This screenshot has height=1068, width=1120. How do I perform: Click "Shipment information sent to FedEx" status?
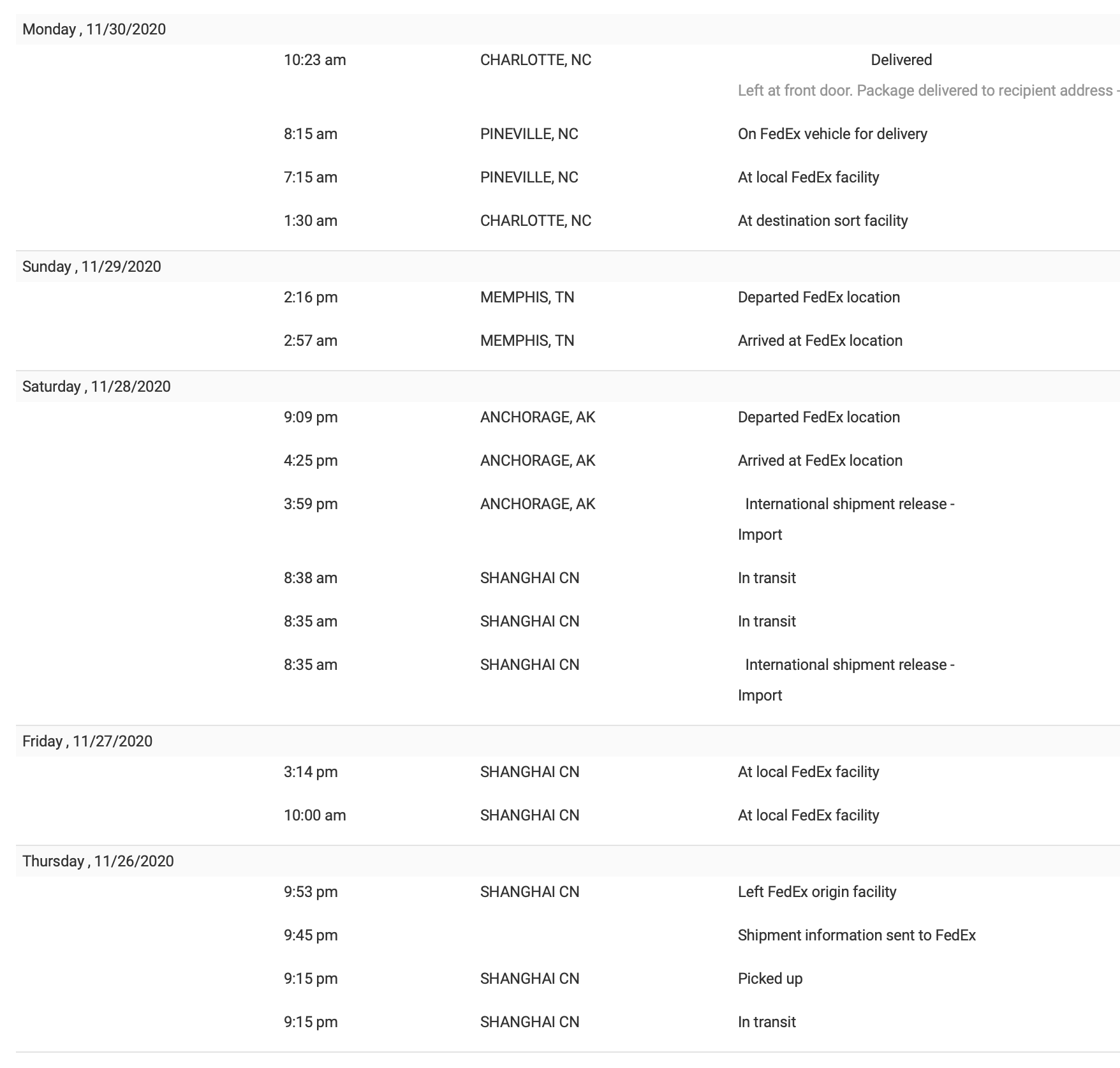tap(856, 935)
